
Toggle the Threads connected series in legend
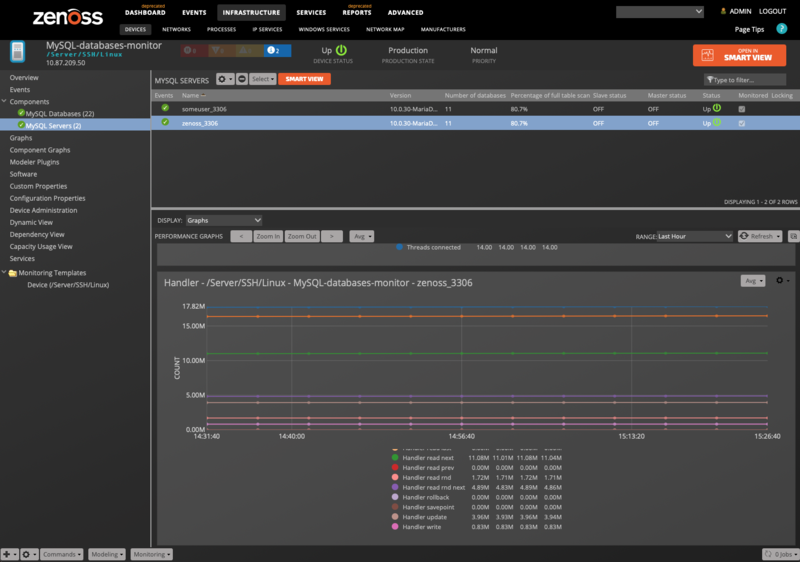coord(428,247)
